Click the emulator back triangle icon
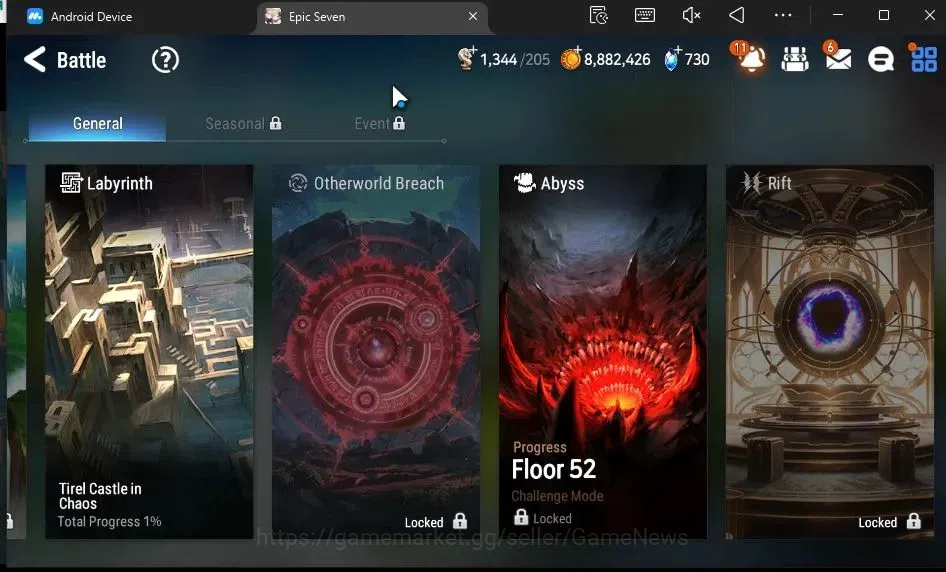 click(737, 15)
